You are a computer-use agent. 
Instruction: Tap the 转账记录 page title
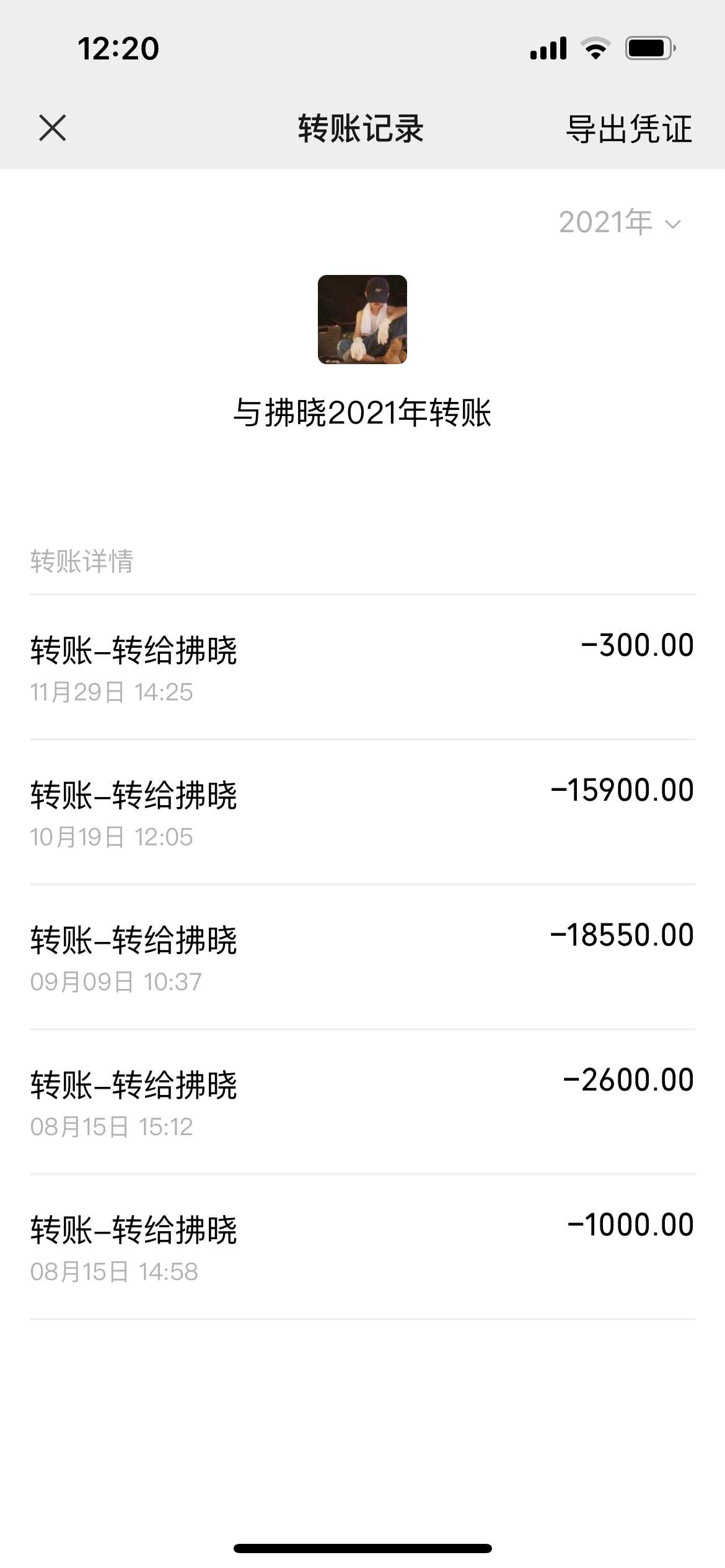point(361,129)
